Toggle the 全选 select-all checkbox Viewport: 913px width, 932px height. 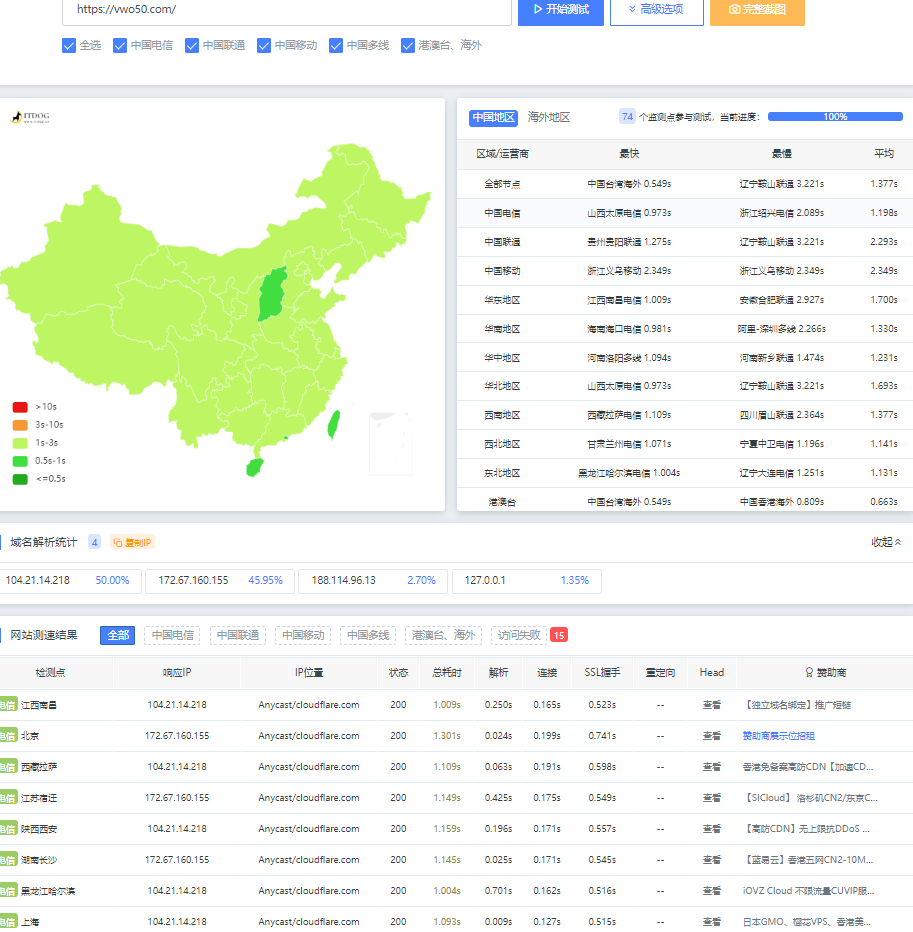pos(69,46)
